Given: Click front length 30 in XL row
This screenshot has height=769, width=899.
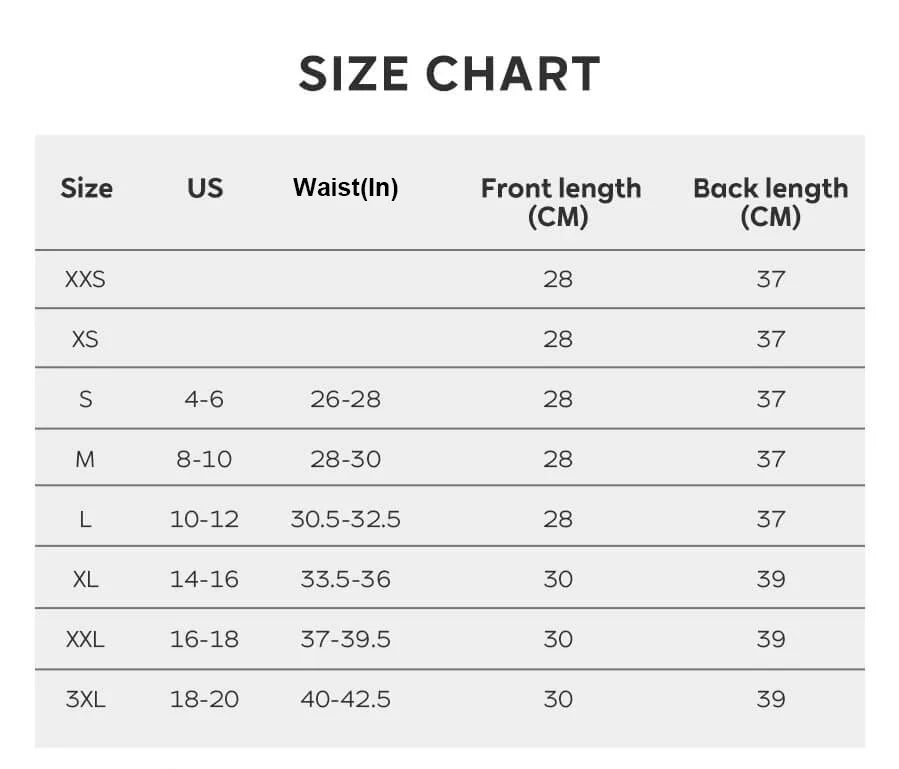Looking at the screenshot, I should [558, 579].
